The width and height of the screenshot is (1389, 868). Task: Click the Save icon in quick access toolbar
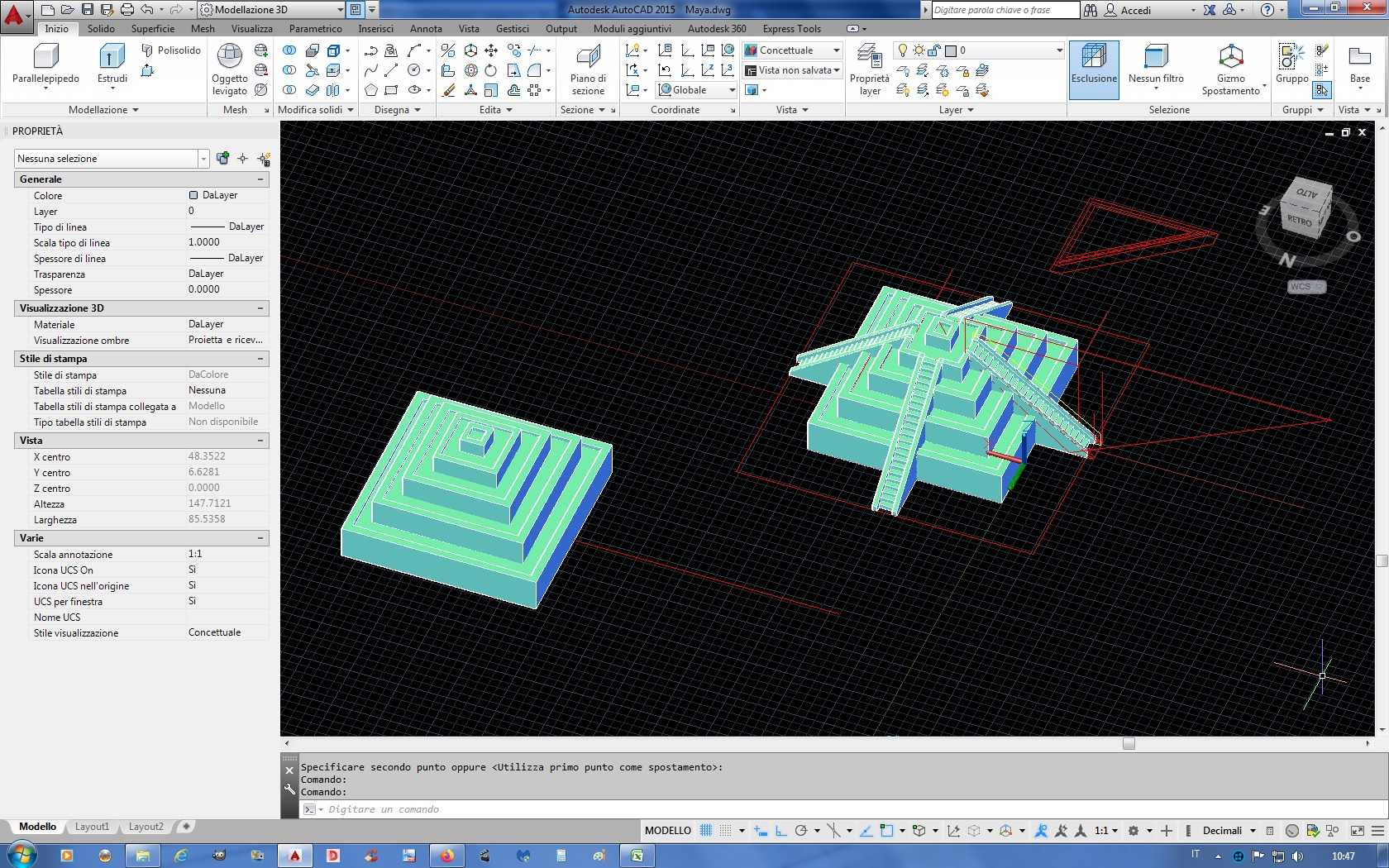click(x=88, y=10)
